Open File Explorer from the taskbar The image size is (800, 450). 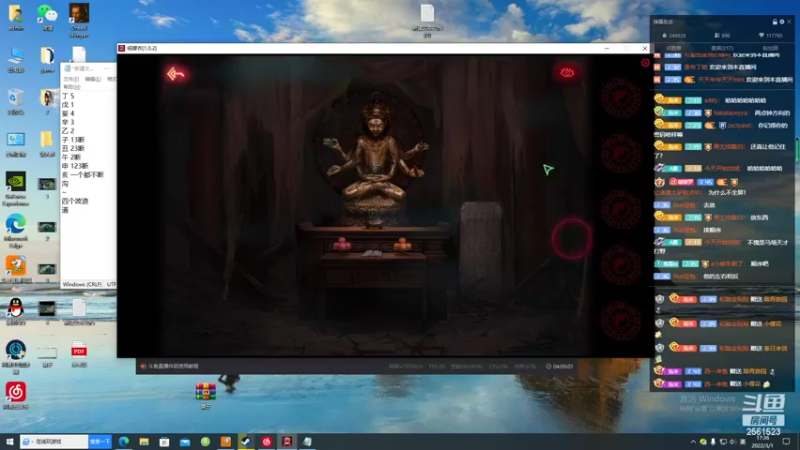pos(144,441)
